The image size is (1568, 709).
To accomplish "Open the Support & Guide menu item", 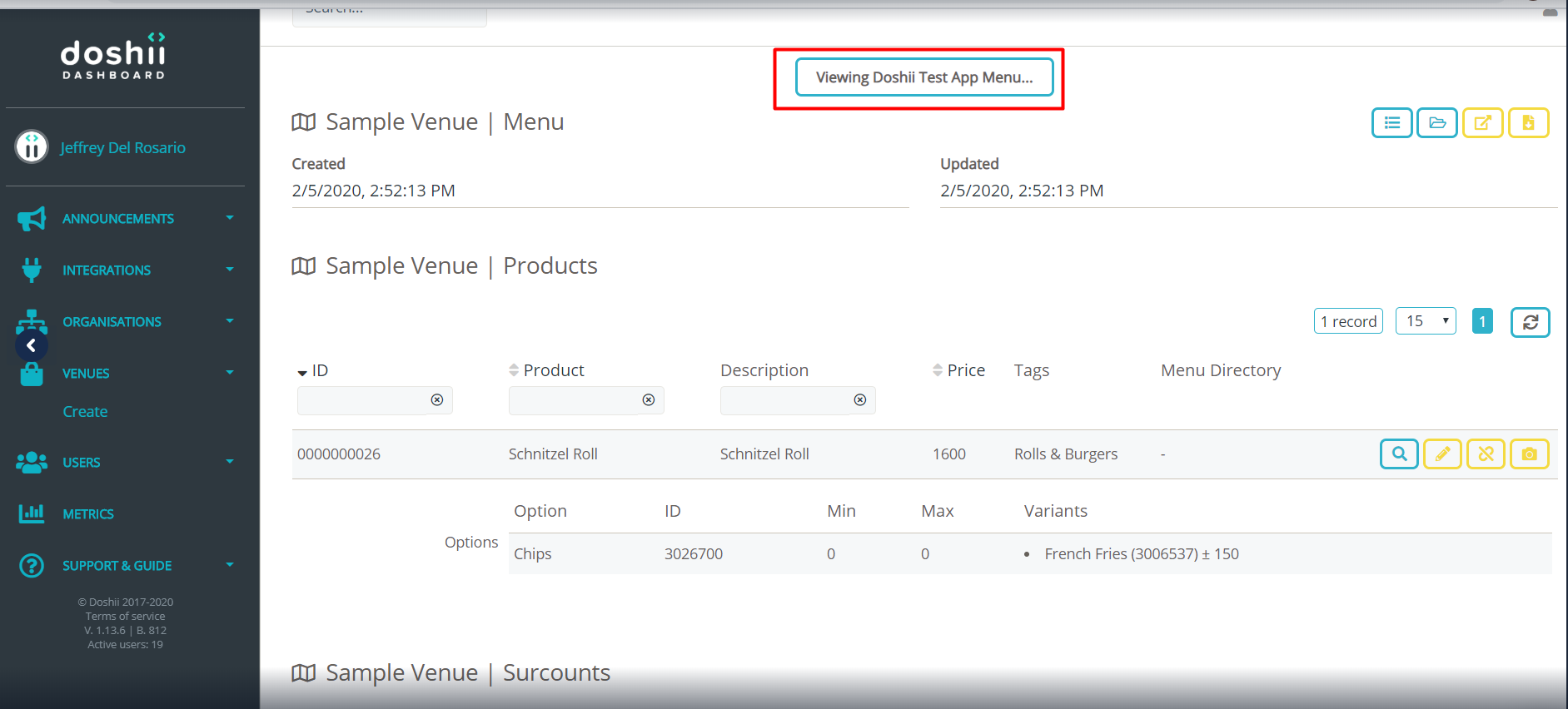I will pyautogui.click(x=117, y=566).
